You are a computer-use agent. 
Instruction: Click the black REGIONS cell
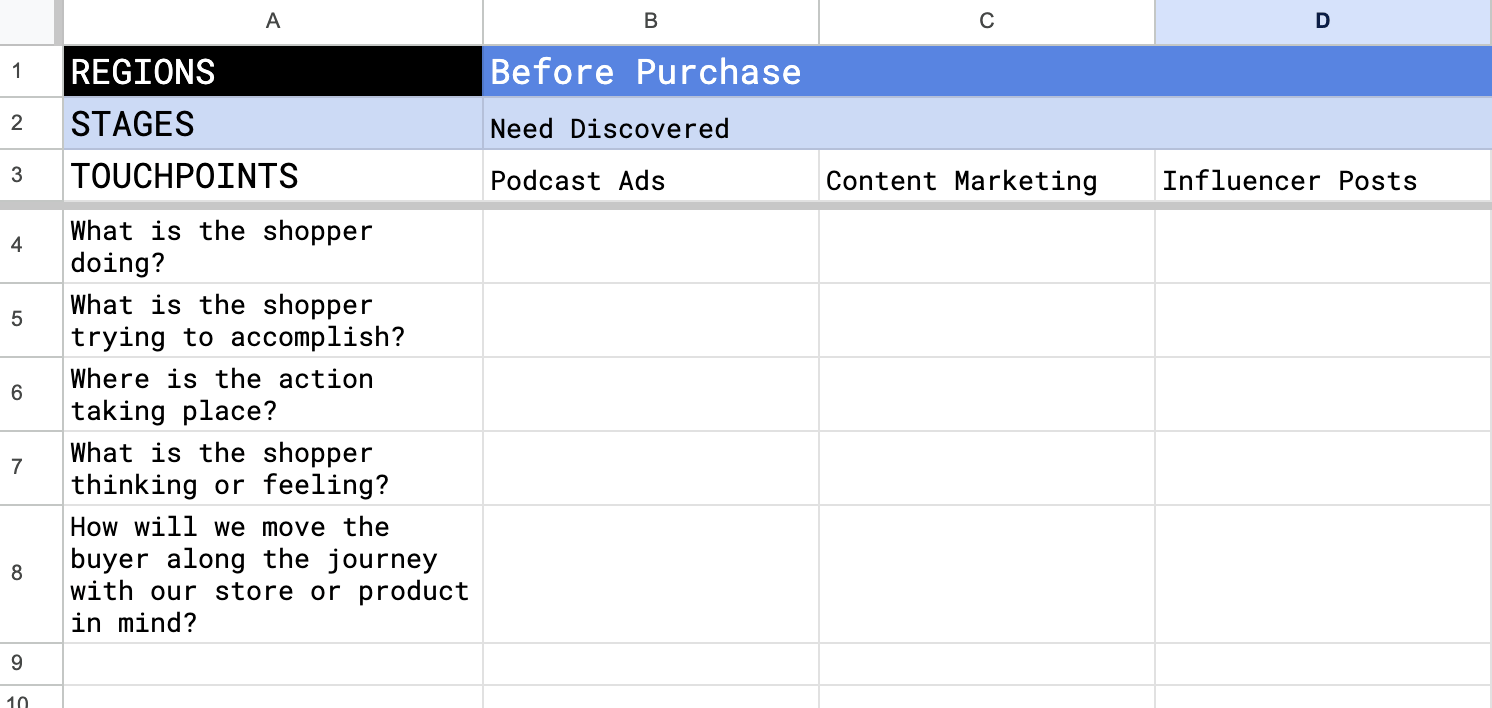click(272, 71)
